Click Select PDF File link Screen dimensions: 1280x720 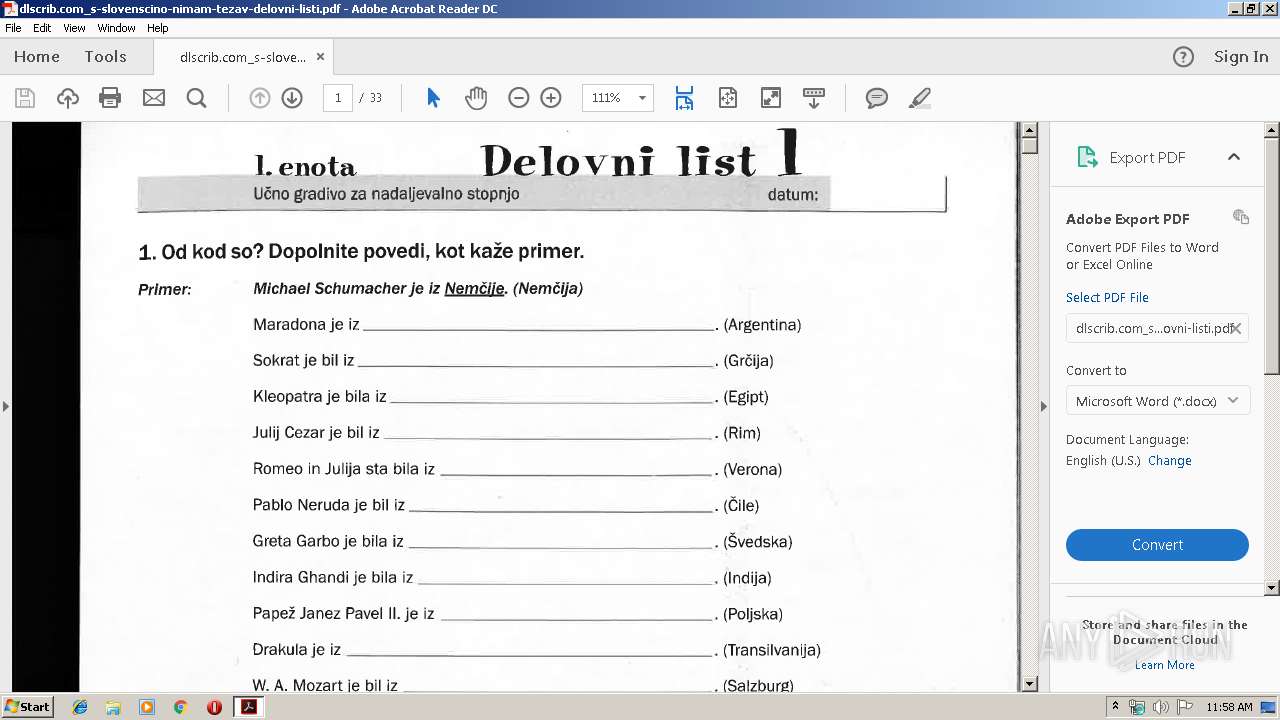tap(1107, 297)
